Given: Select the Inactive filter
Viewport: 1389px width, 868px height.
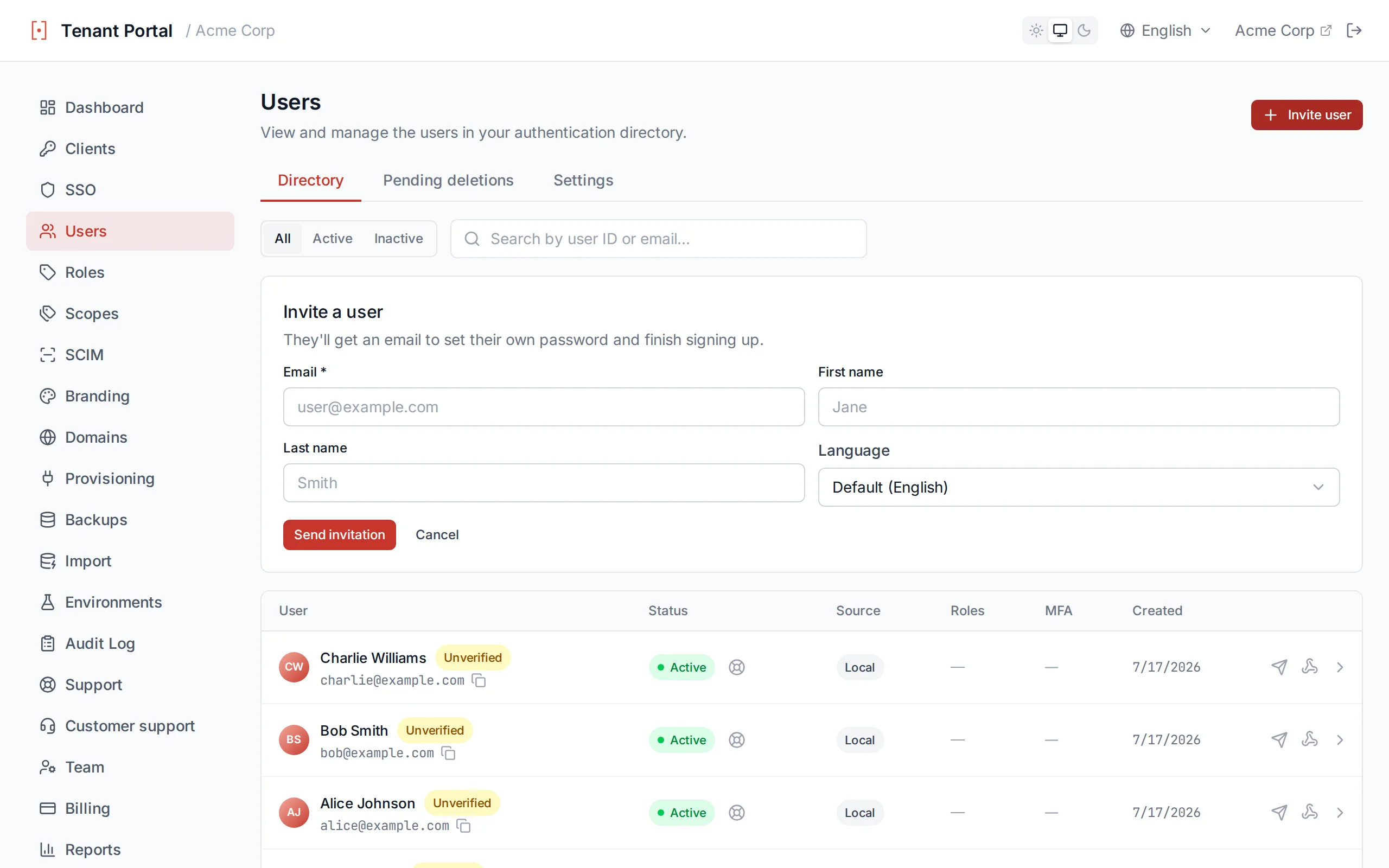Looking at the screenshot, I should (398, 238).
